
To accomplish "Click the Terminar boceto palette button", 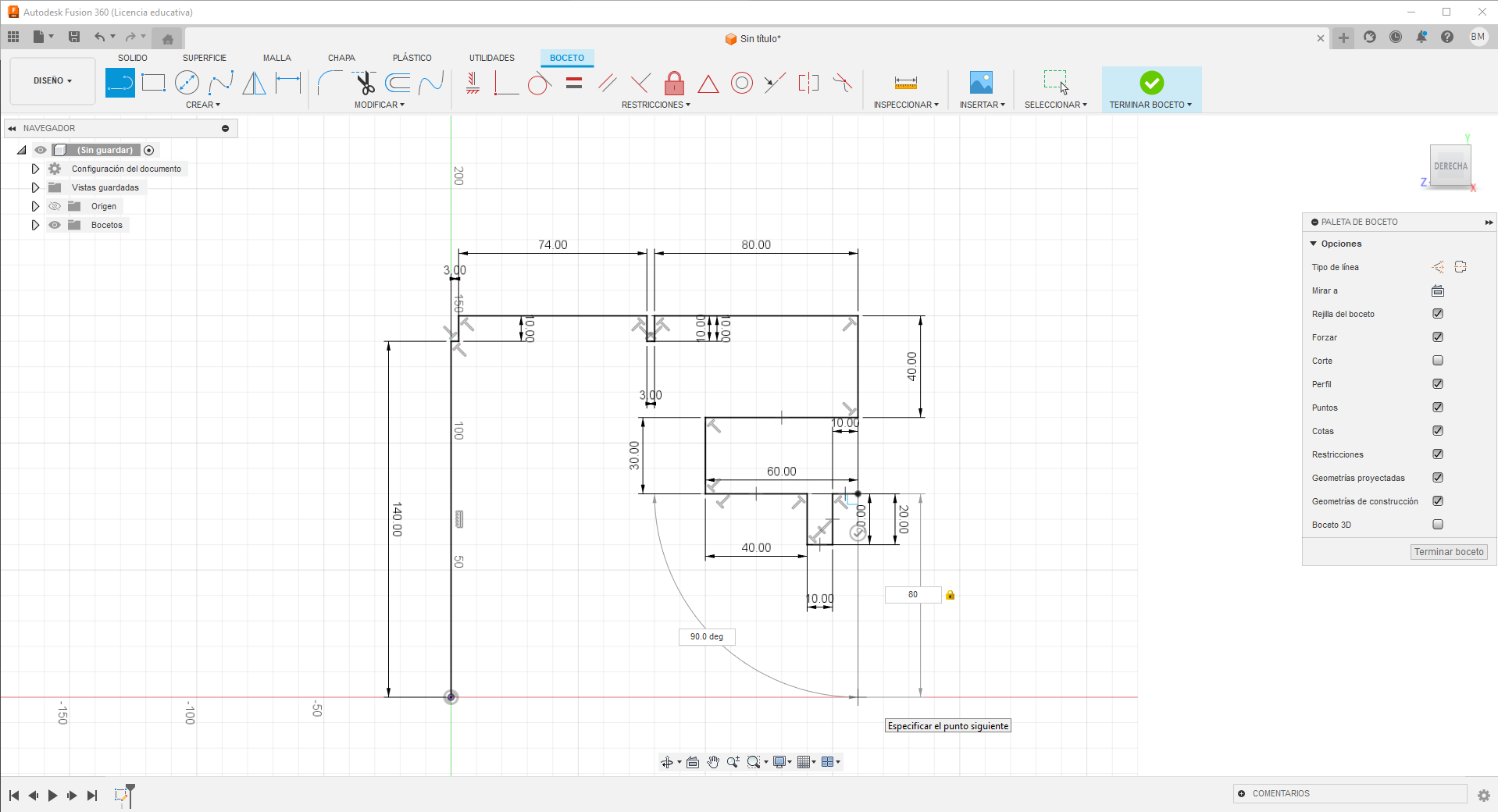I will click(x=1448, y=552).
